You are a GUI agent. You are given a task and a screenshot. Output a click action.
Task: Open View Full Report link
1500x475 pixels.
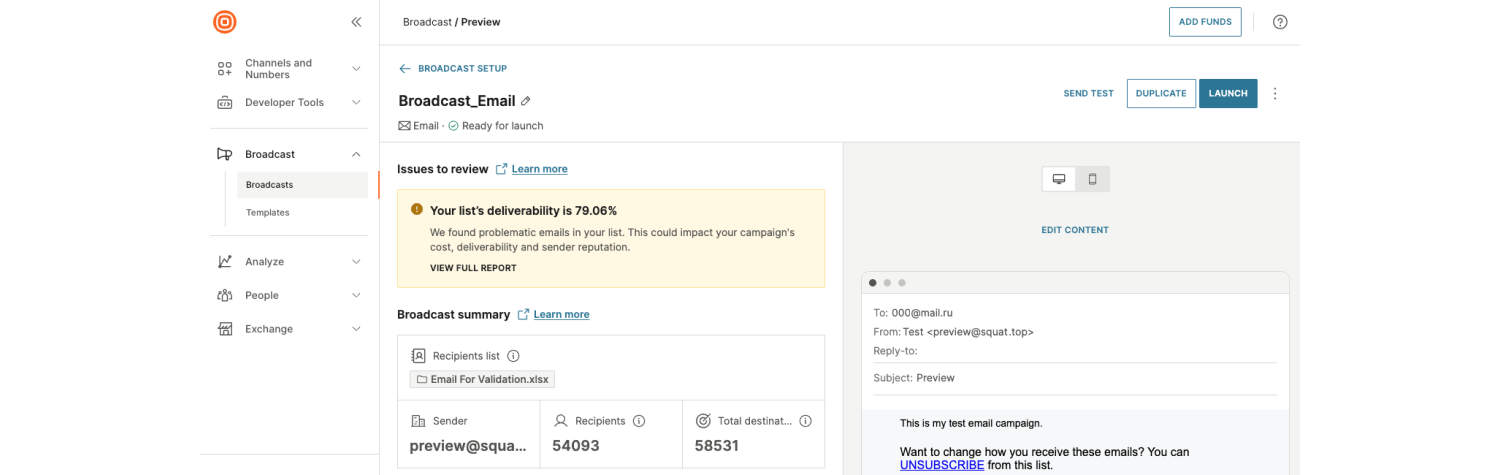pyautogui.click(x=473, y=268)
